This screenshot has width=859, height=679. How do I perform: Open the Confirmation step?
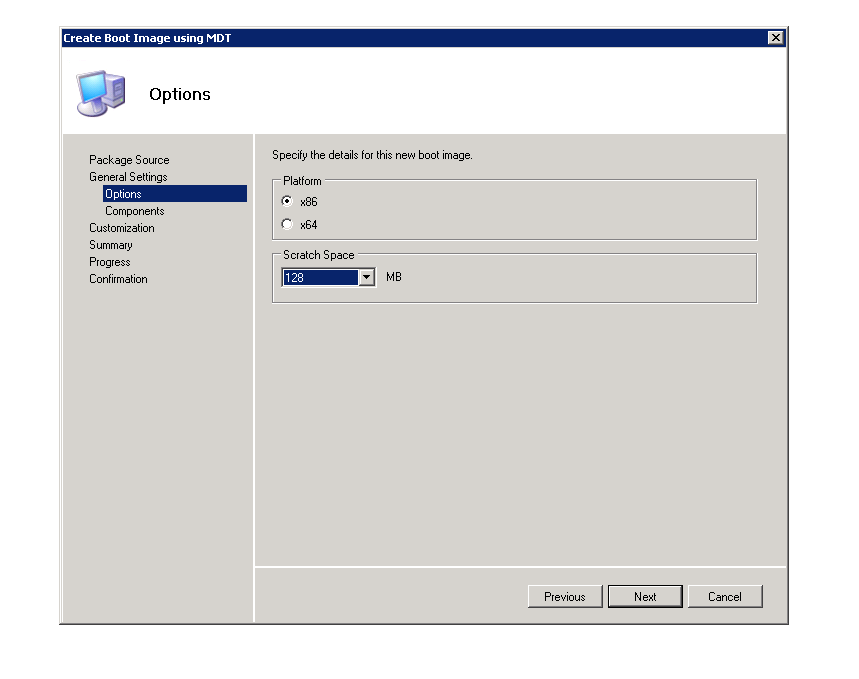[x=118, y=279]
